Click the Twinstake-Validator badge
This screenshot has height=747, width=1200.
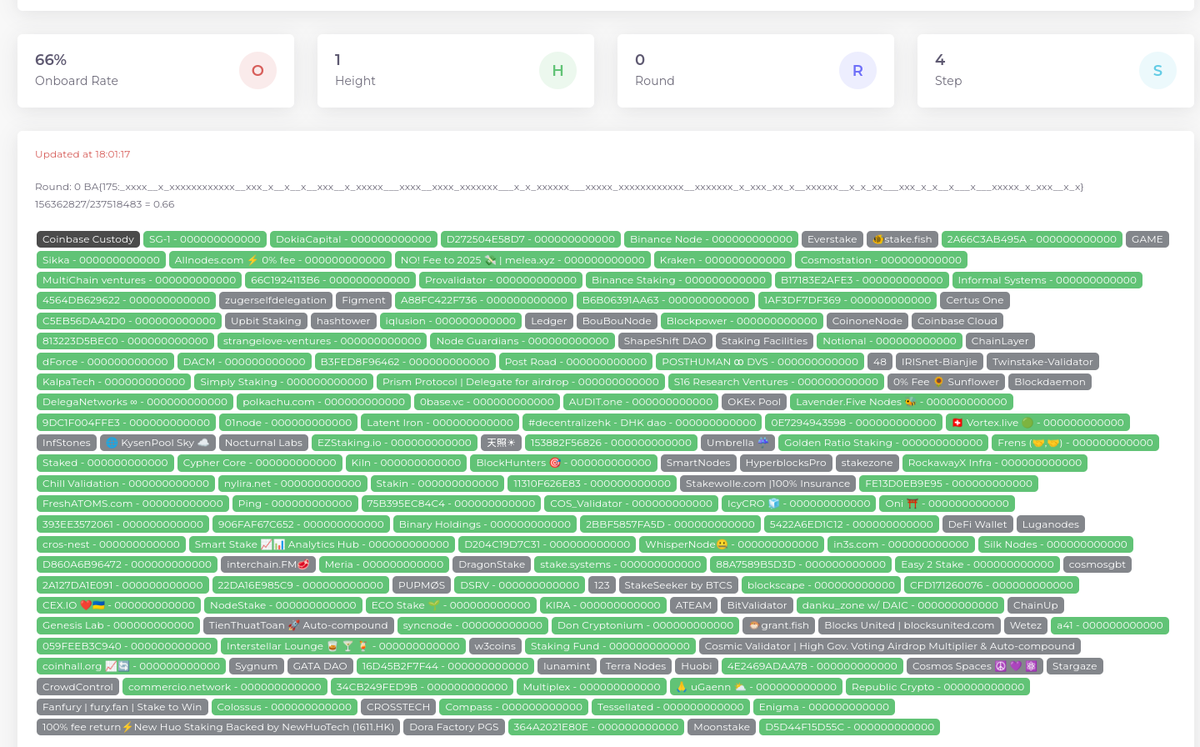point(1043,361)
